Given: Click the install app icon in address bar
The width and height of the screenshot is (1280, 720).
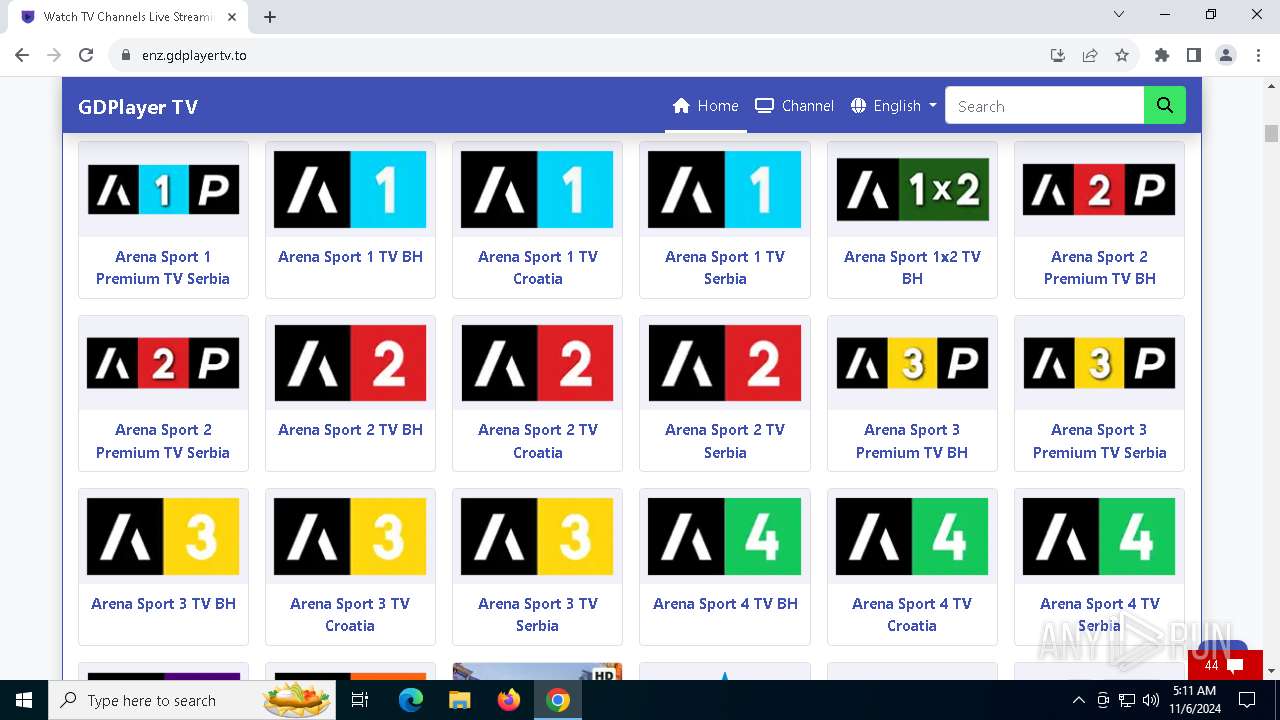Looking at the screenshot, I should 1058,55.
